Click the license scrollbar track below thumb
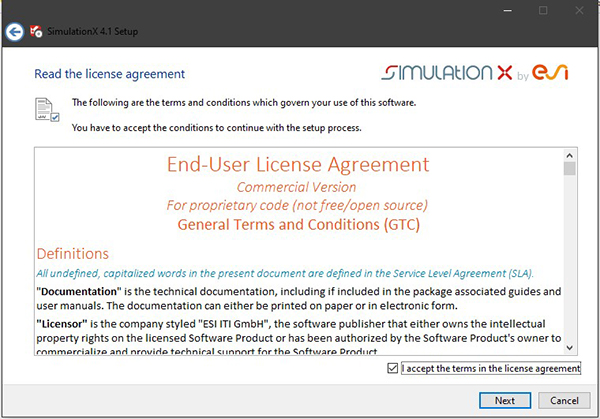Image resolution: width=600 pixels, height=419 pixels. click(569, 258)
